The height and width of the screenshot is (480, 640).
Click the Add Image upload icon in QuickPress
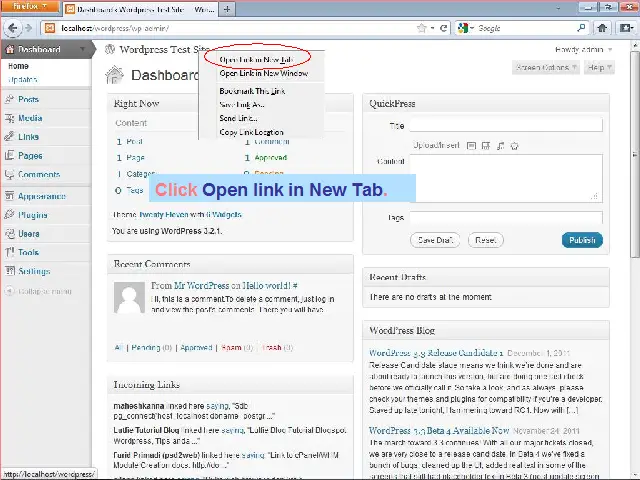point(473,146)
